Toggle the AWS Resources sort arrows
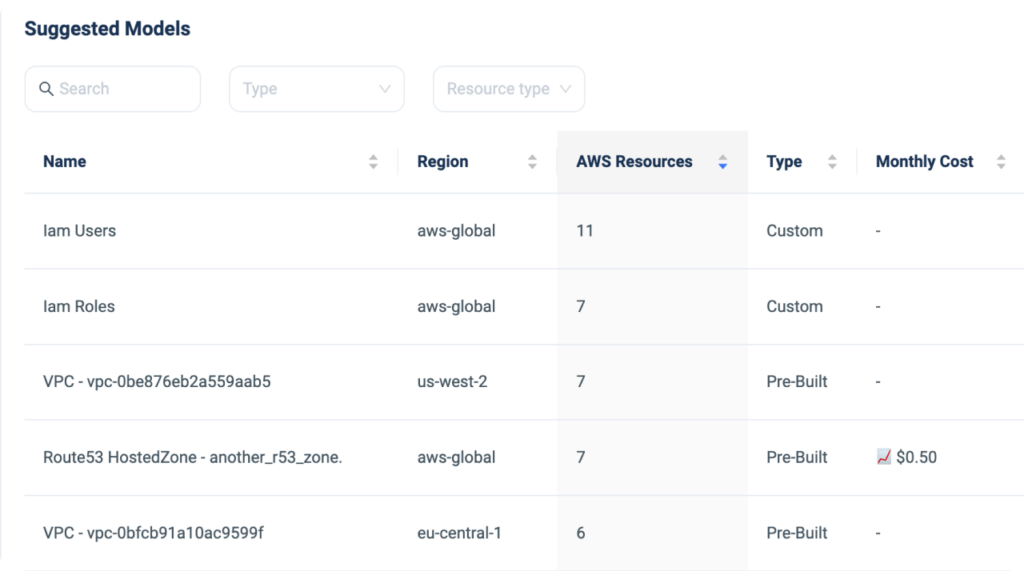This screenshot has width=1024, height=571. pyautogui.click(x=722, y=162)
